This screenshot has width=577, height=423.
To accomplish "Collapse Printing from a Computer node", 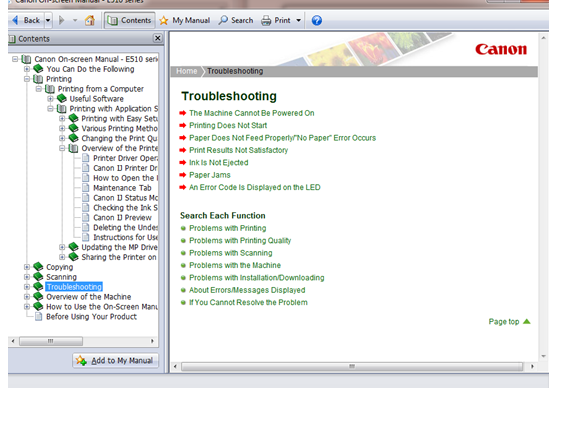I will 39,89.
